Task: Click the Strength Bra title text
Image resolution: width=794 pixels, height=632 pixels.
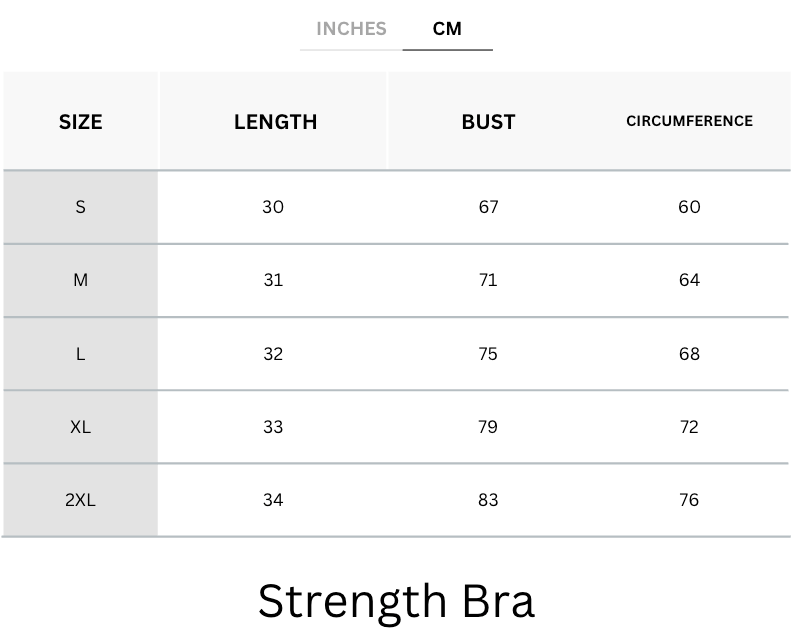Action: tap(396, 600)
